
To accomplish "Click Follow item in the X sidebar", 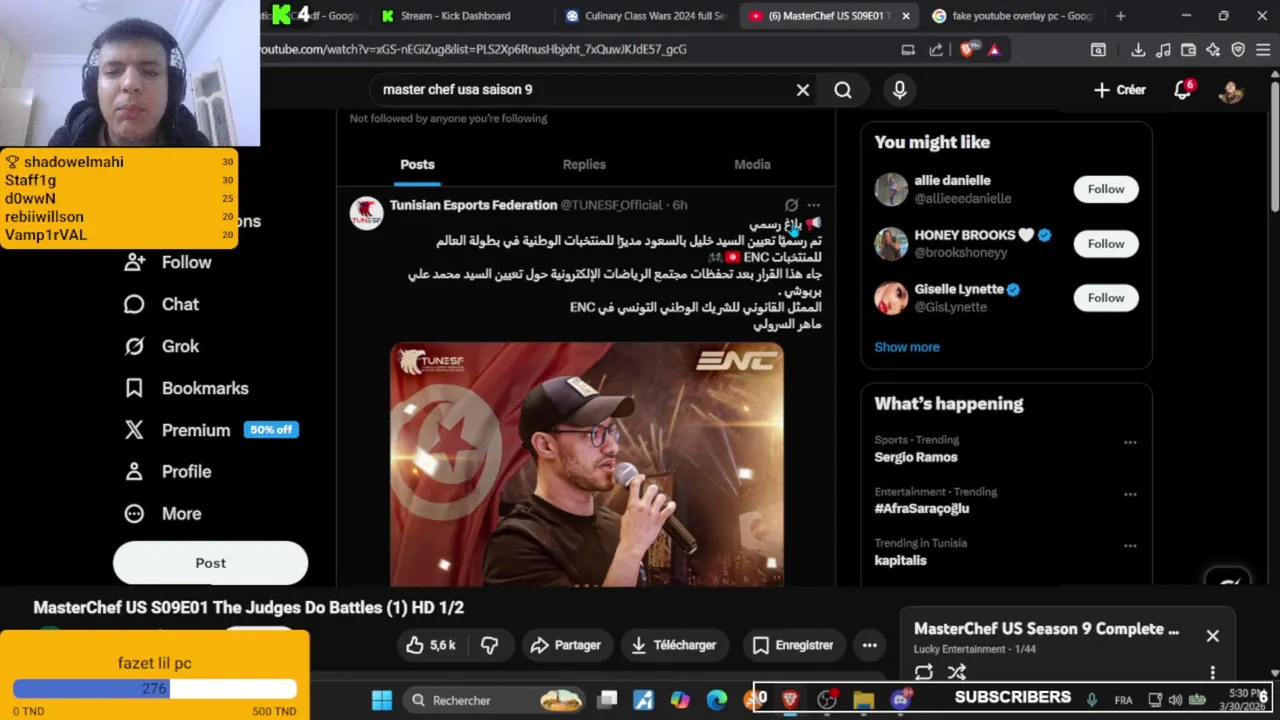I will [x=167, y=262].
